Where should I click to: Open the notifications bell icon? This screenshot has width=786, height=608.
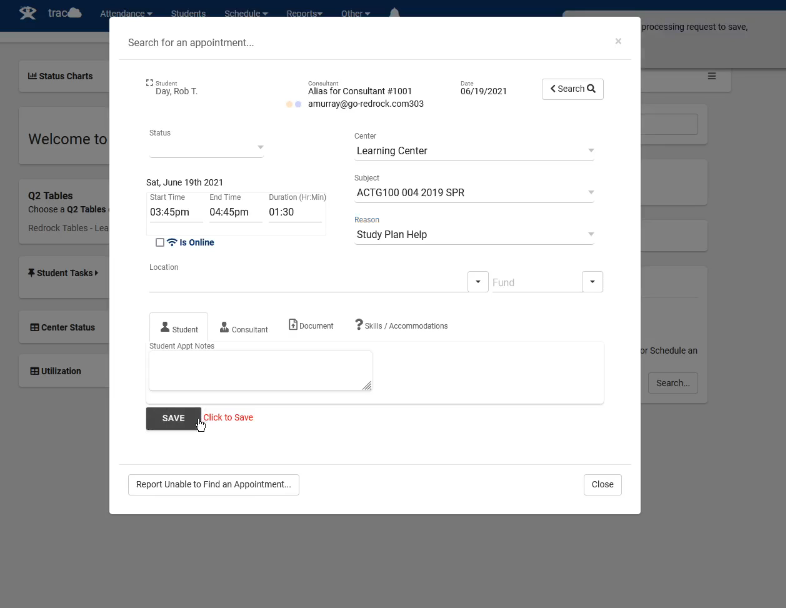click(x=395, y=13)
